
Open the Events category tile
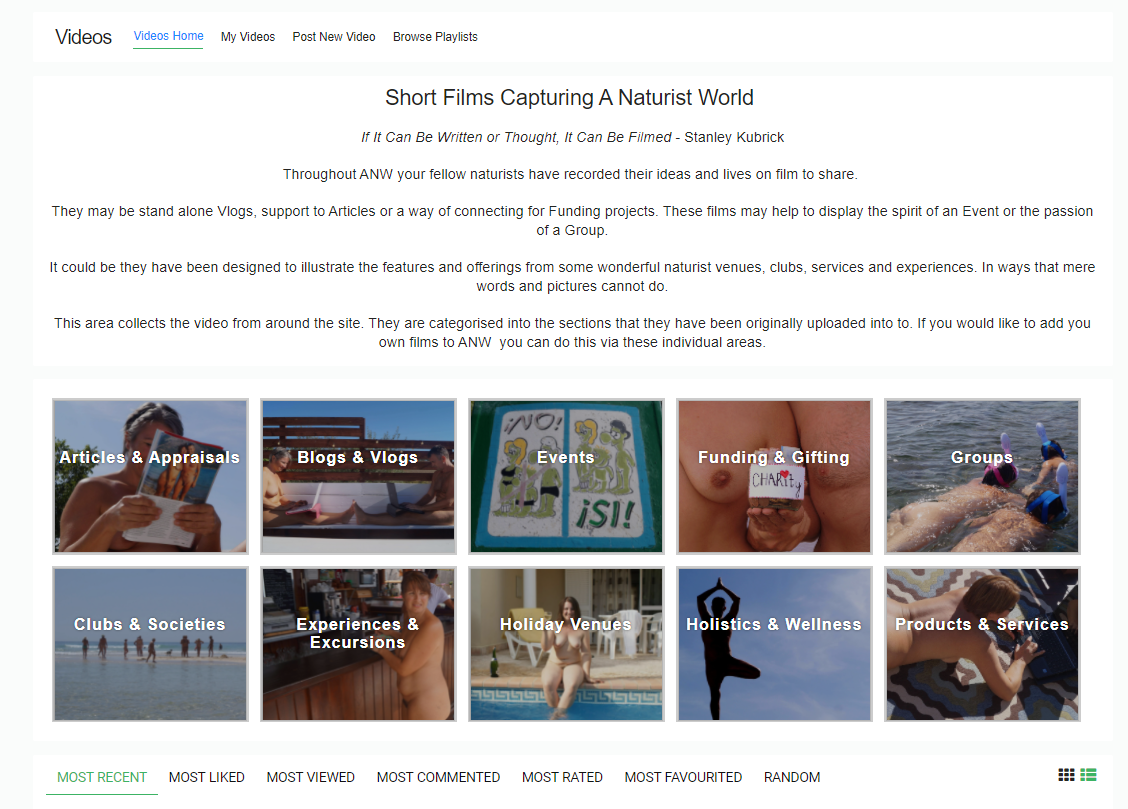[x=566, y=476]
